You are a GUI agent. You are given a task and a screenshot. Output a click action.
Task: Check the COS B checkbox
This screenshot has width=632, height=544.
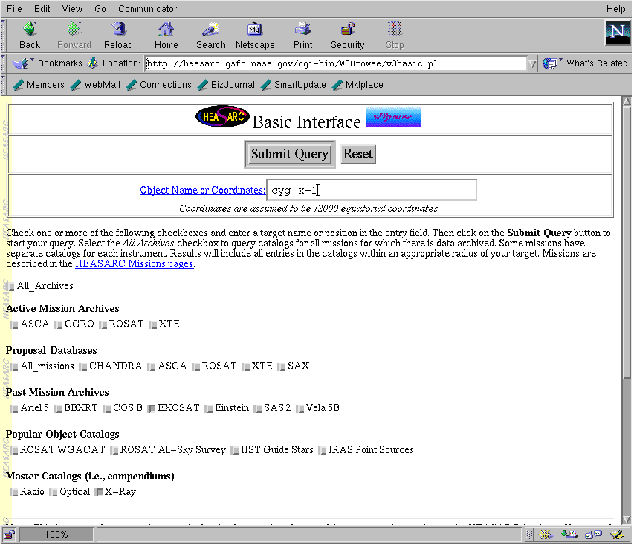107,408
